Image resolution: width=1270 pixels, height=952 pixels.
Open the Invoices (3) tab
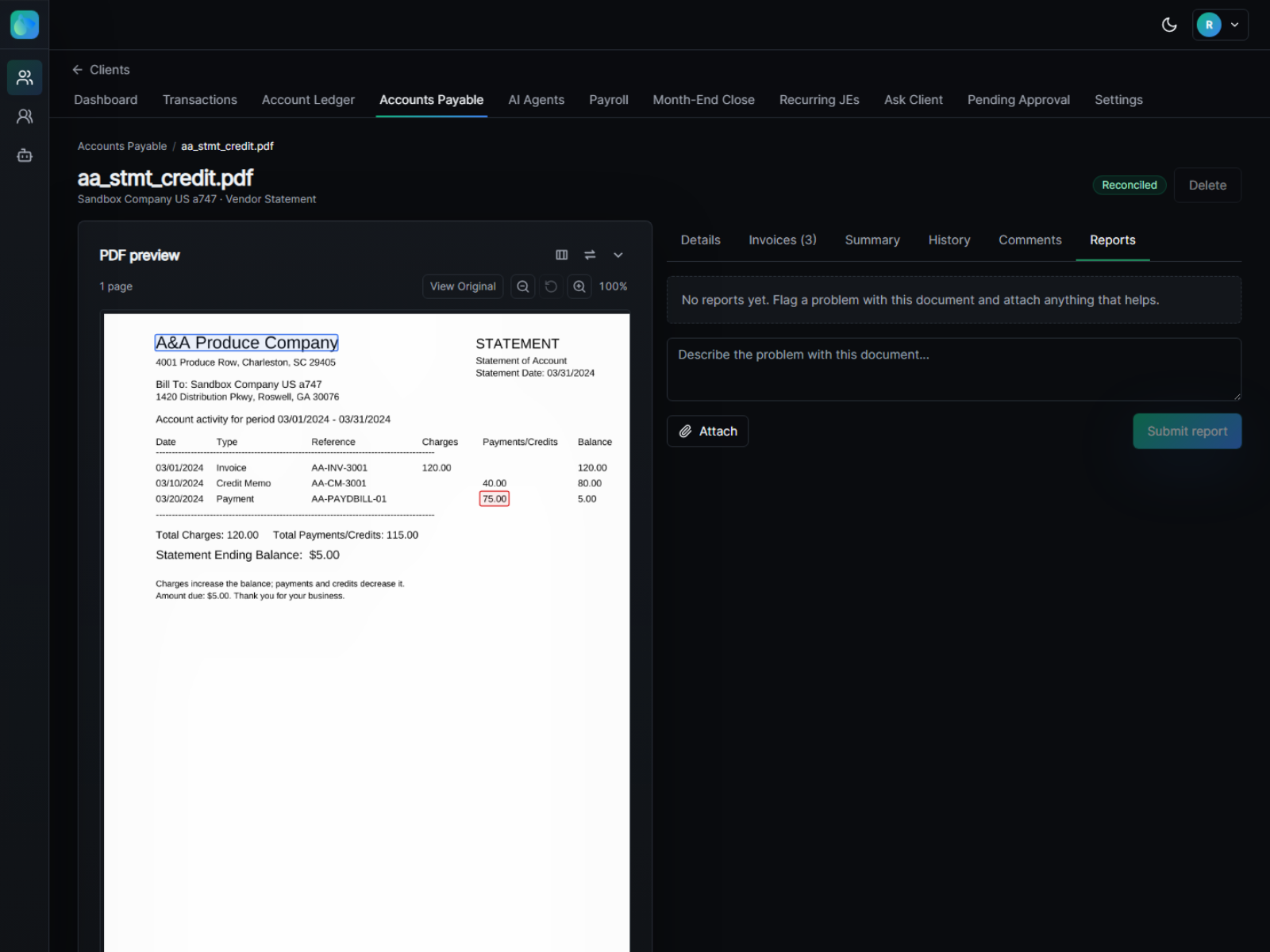click(x=783, y=240)
